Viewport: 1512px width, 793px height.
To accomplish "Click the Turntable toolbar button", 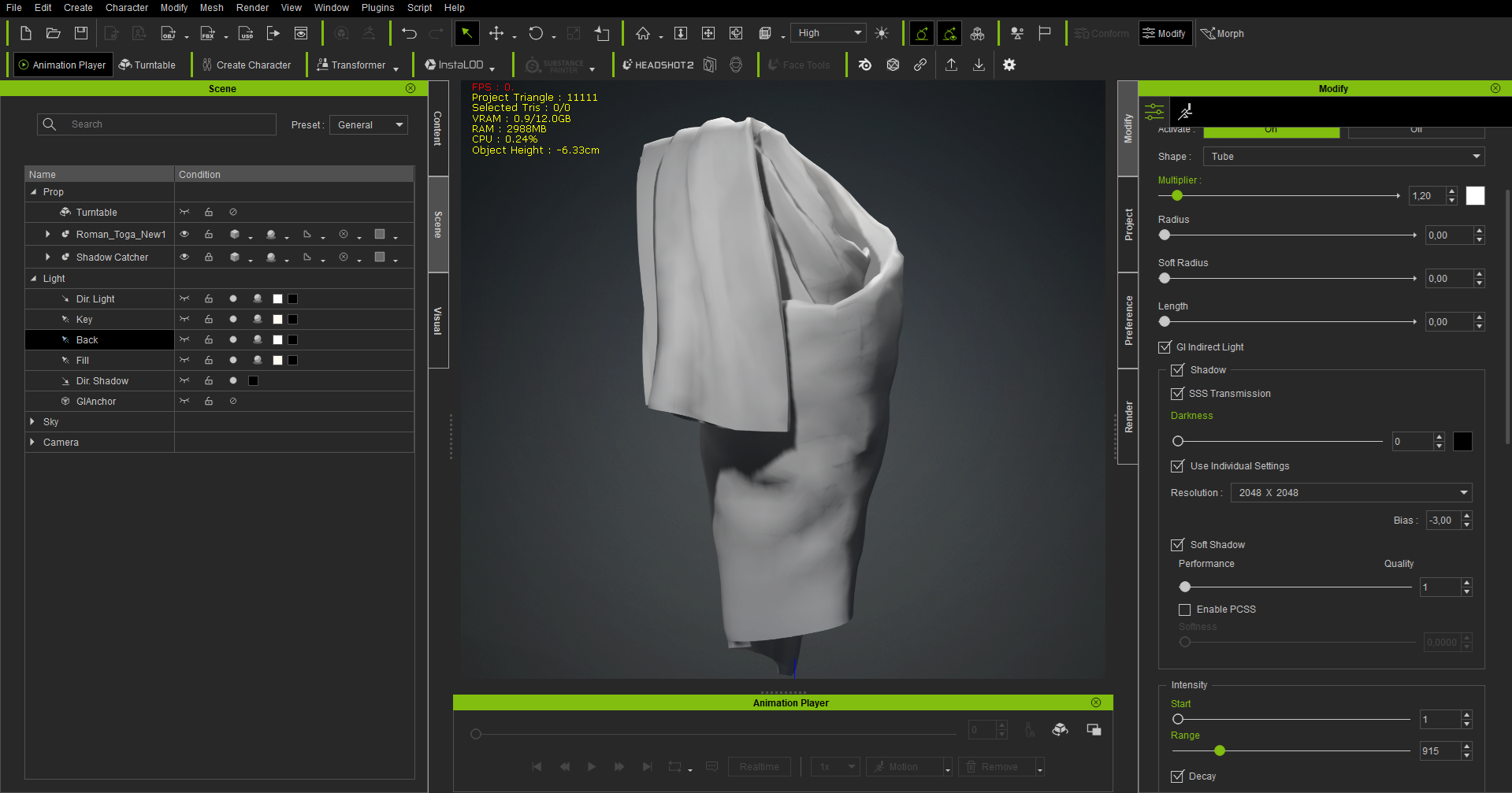I will click(x=147, y=65).
